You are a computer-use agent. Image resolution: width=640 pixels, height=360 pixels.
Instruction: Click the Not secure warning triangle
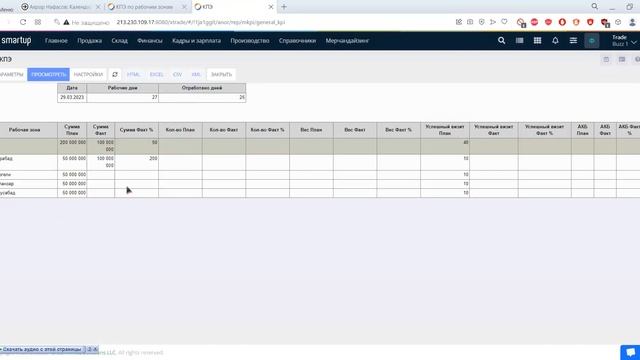pos(66,22)
